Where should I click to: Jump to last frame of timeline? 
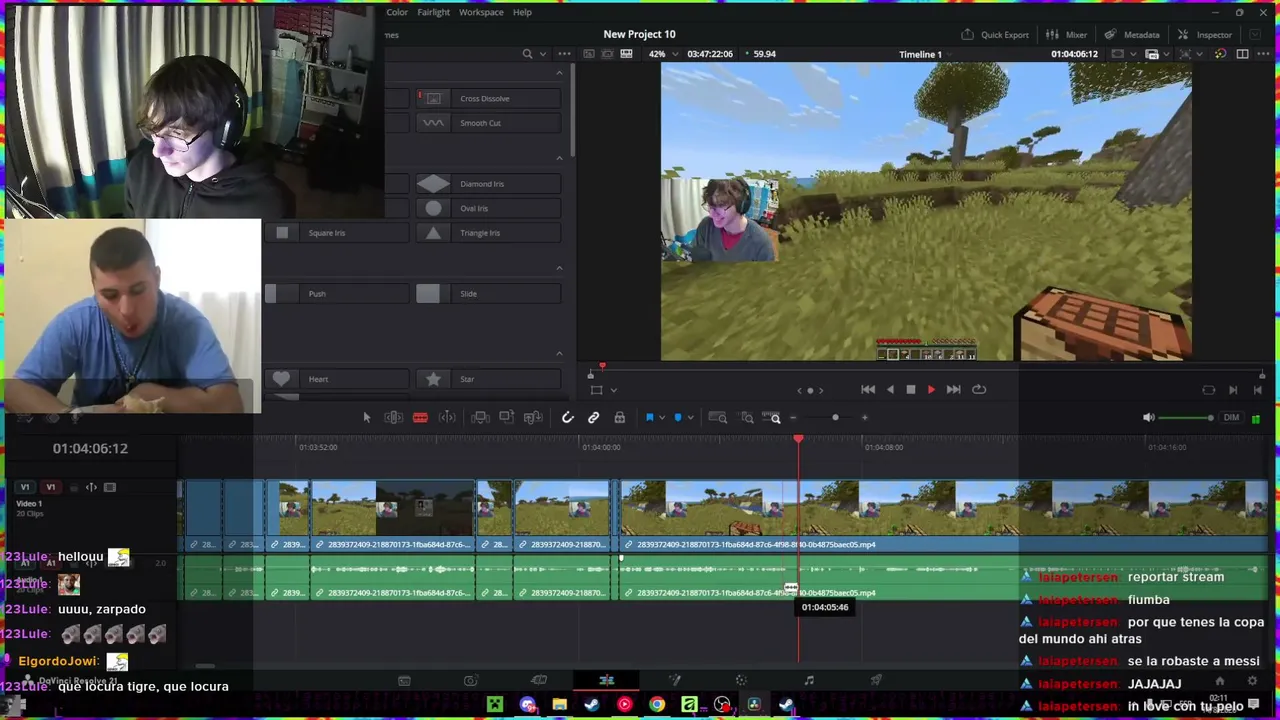[x=953, y=390]
